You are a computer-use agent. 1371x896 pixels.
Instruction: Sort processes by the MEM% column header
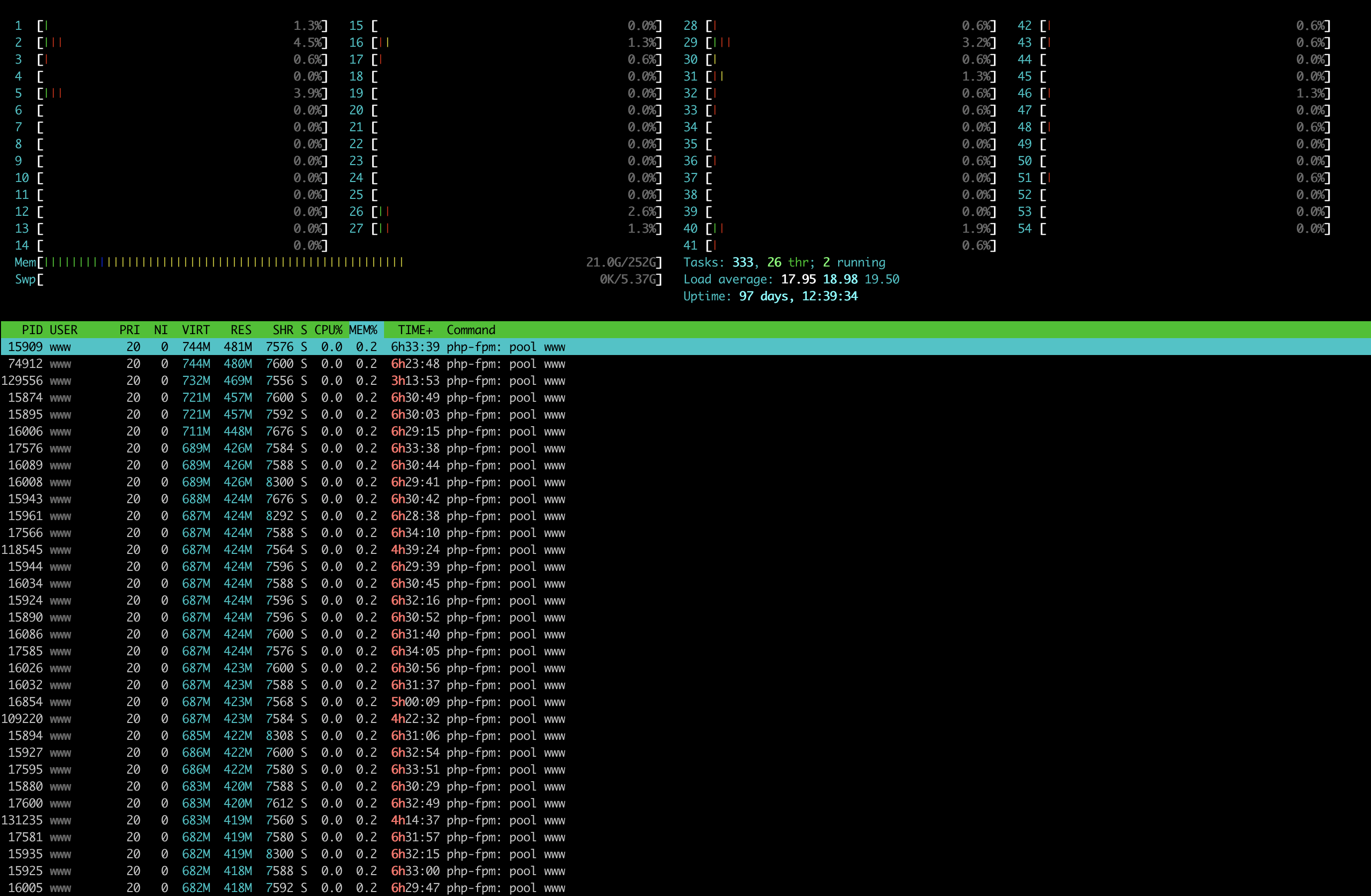(x=364, y=329)
